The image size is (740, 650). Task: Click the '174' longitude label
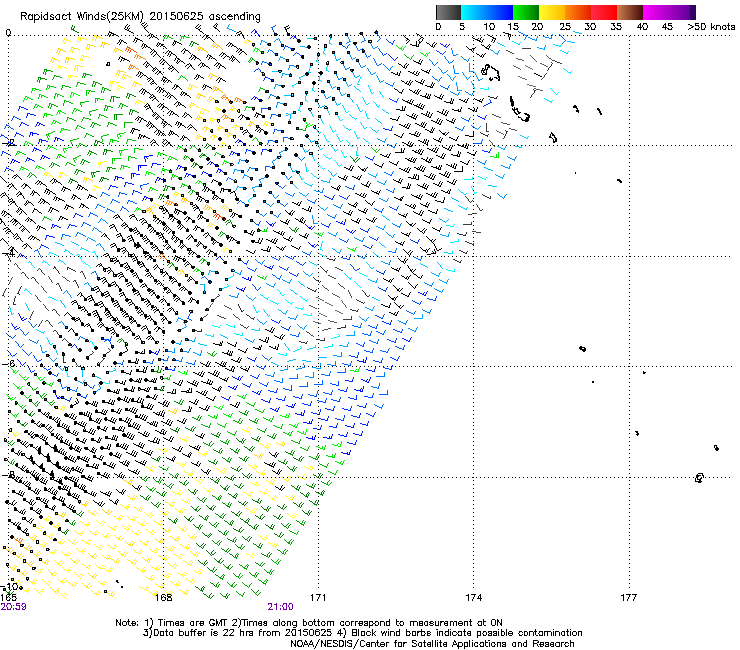click(x=473, y=597)
